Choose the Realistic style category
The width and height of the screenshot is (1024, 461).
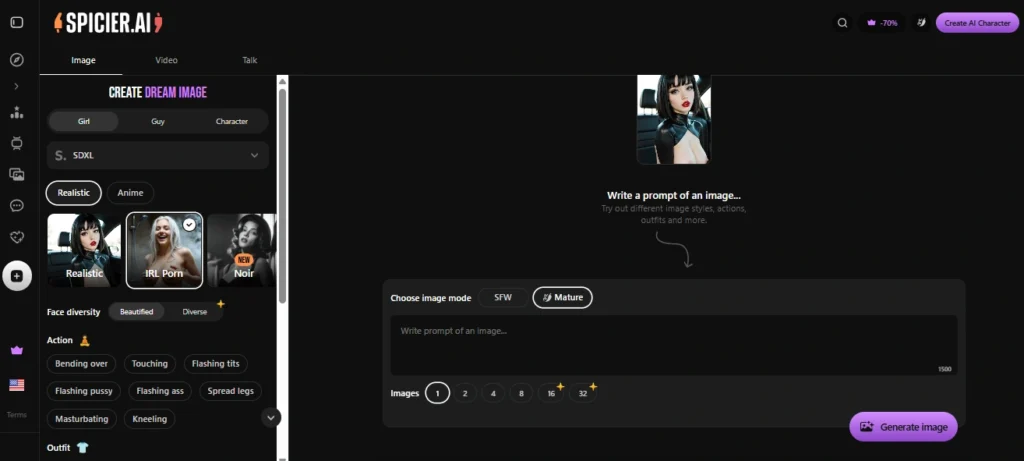[x=73, y=193]
